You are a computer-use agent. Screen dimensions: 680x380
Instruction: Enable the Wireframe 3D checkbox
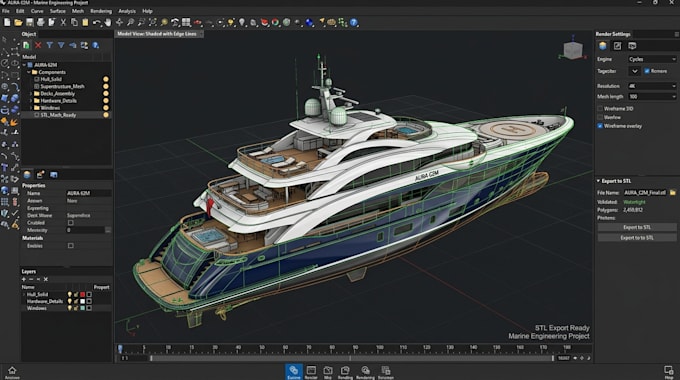[600, 109]
